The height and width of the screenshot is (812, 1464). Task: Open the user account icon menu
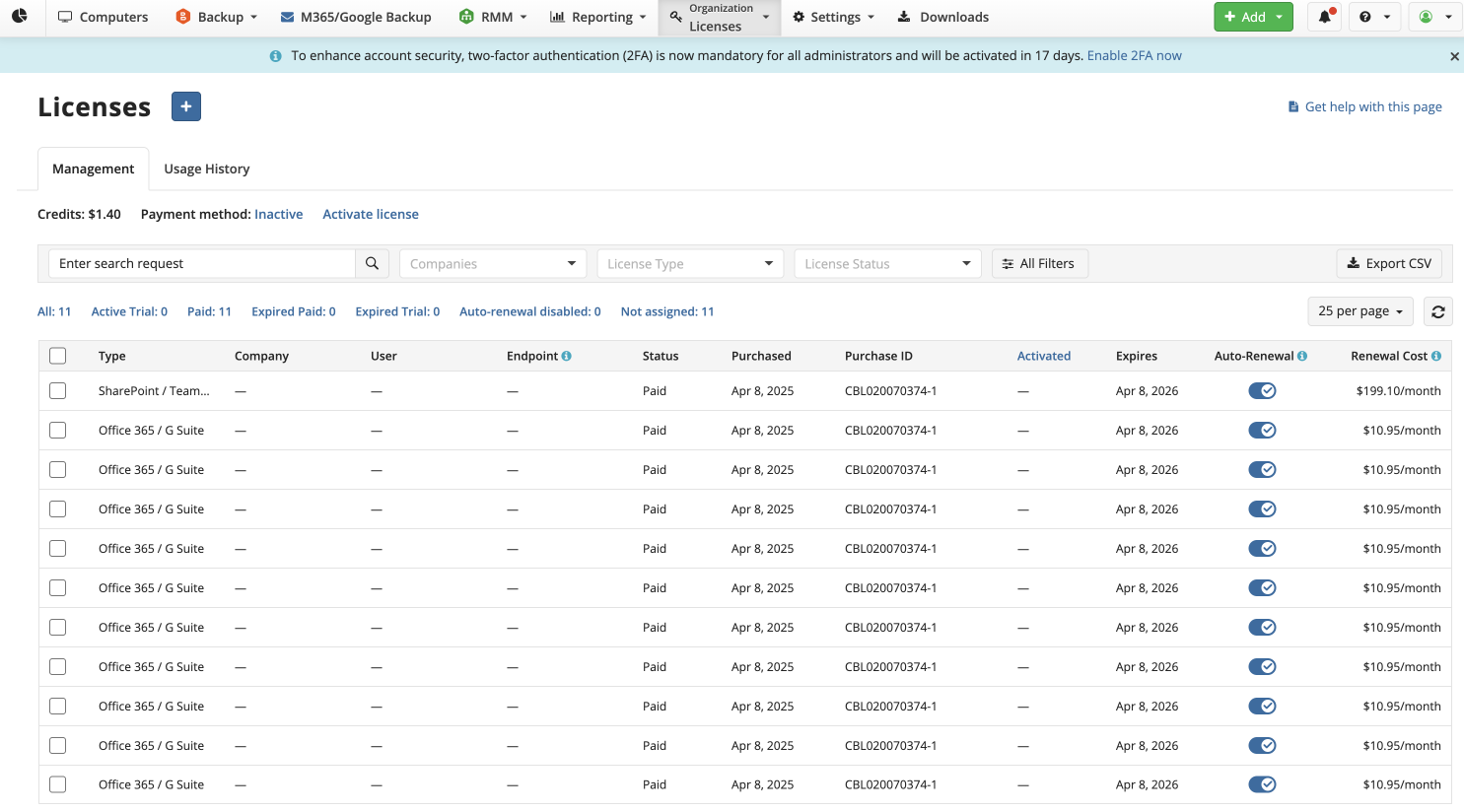coord(1429,17)
